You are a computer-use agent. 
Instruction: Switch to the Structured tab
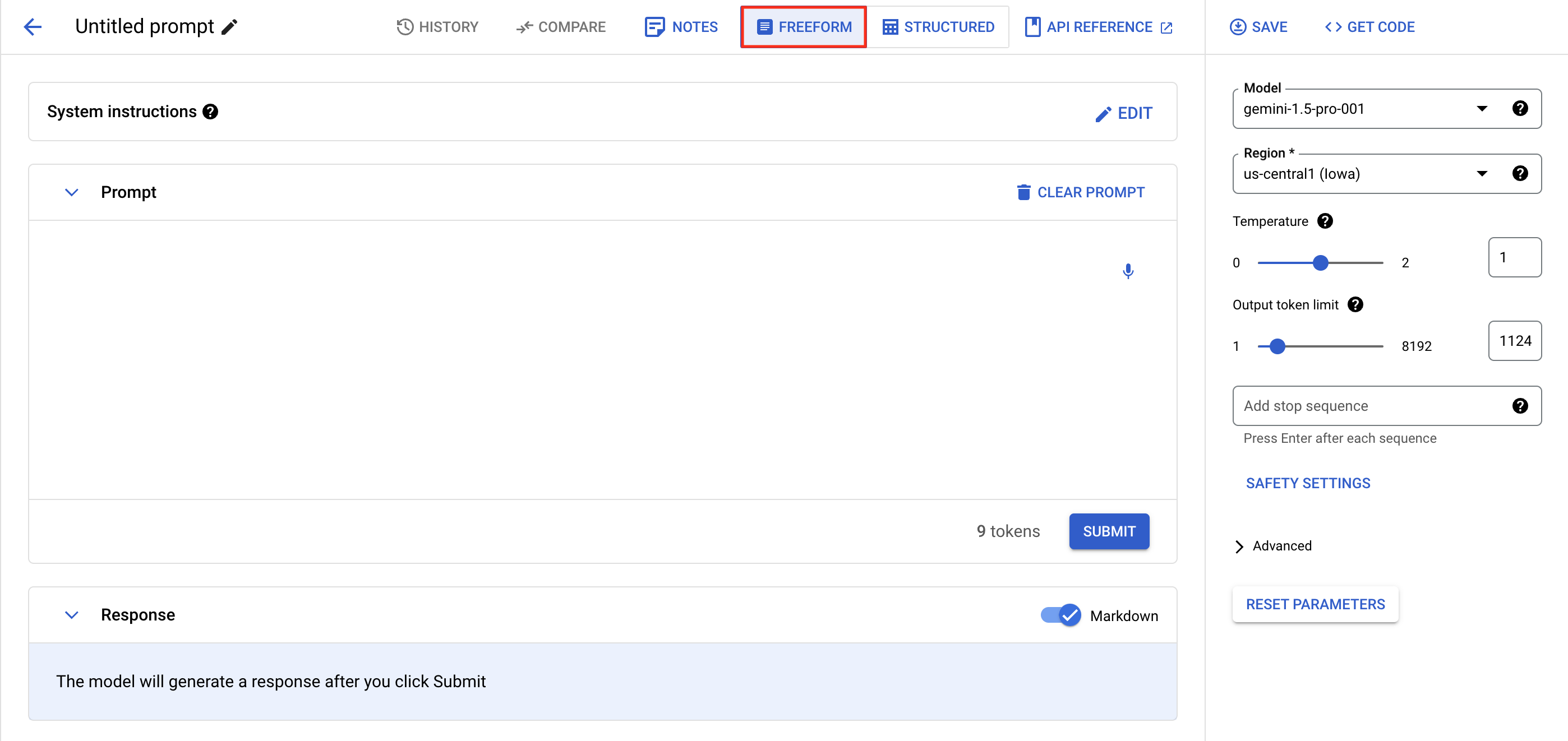point(938,27)
